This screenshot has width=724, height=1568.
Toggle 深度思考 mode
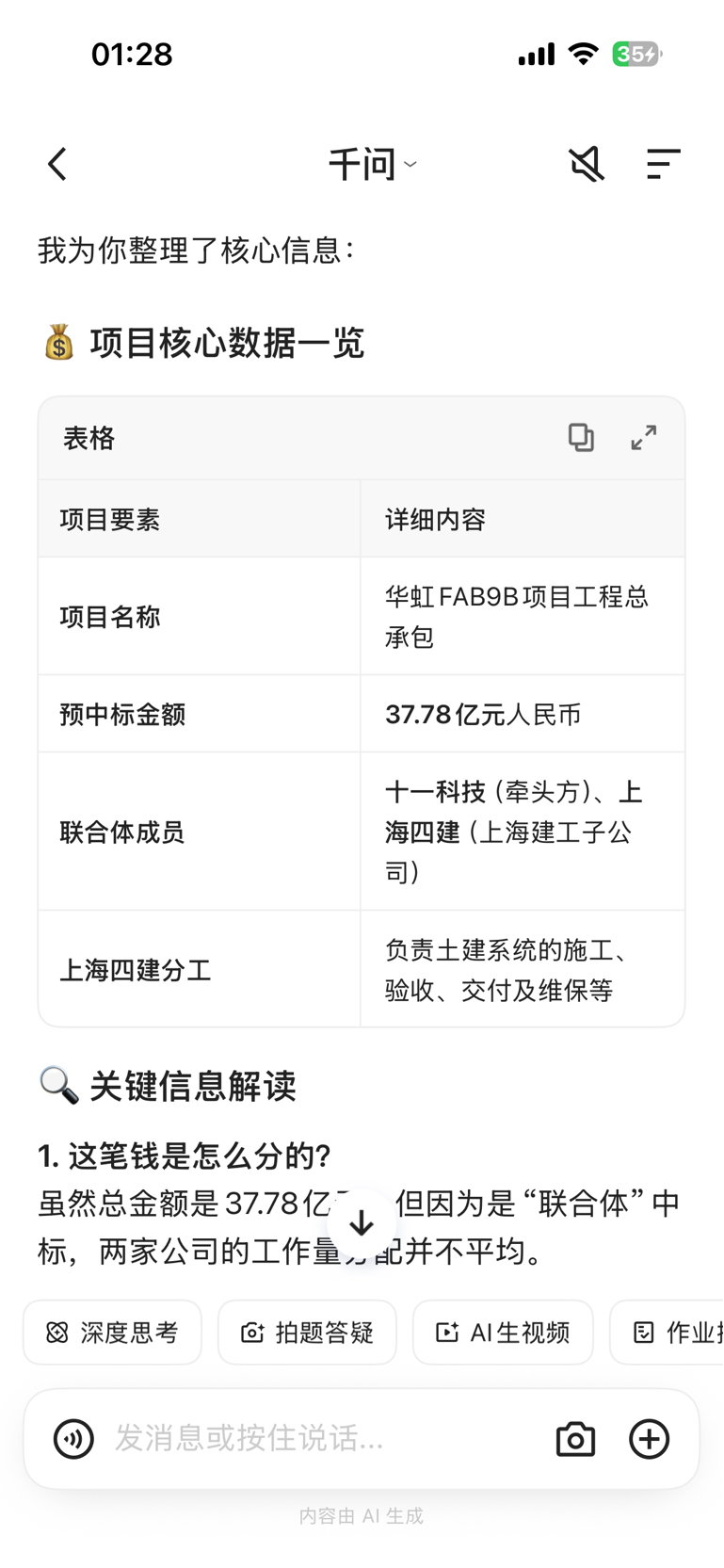click(113, 1332)
